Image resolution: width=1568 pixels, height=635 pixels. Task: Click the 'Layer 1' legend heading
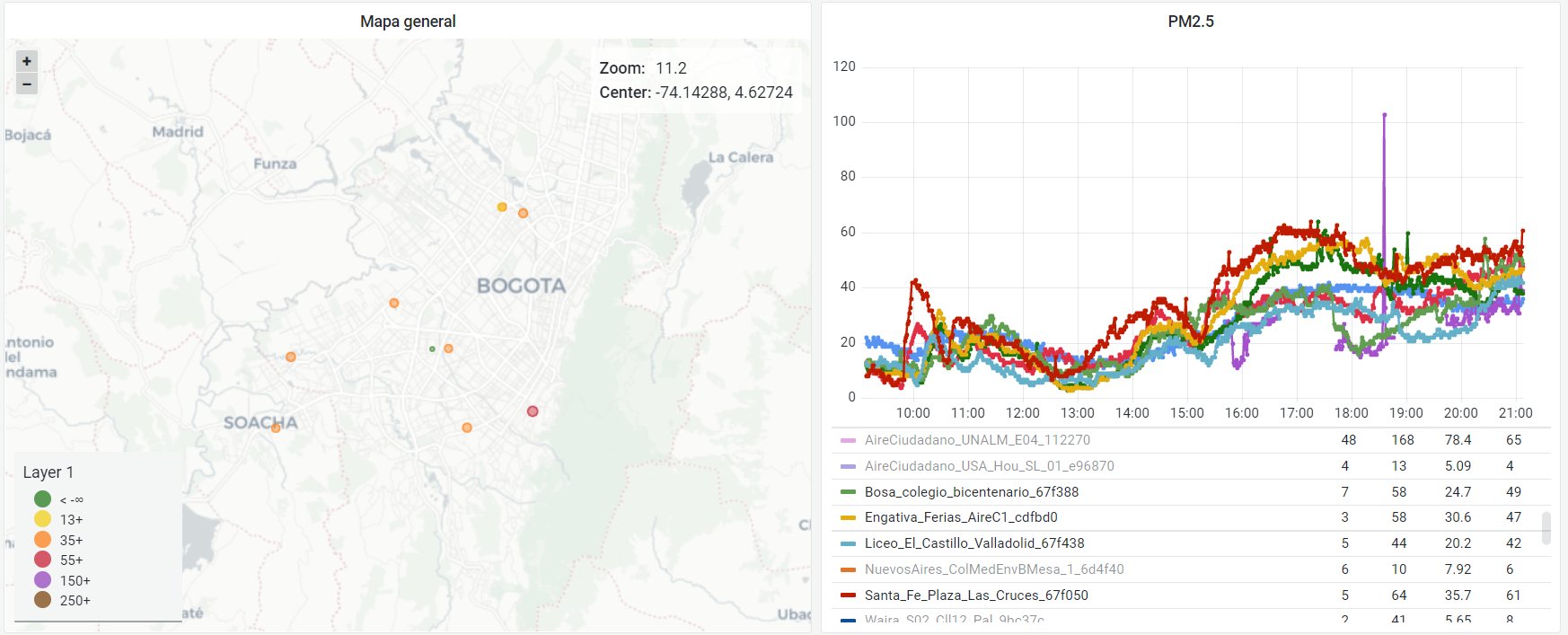coord(48,472)
